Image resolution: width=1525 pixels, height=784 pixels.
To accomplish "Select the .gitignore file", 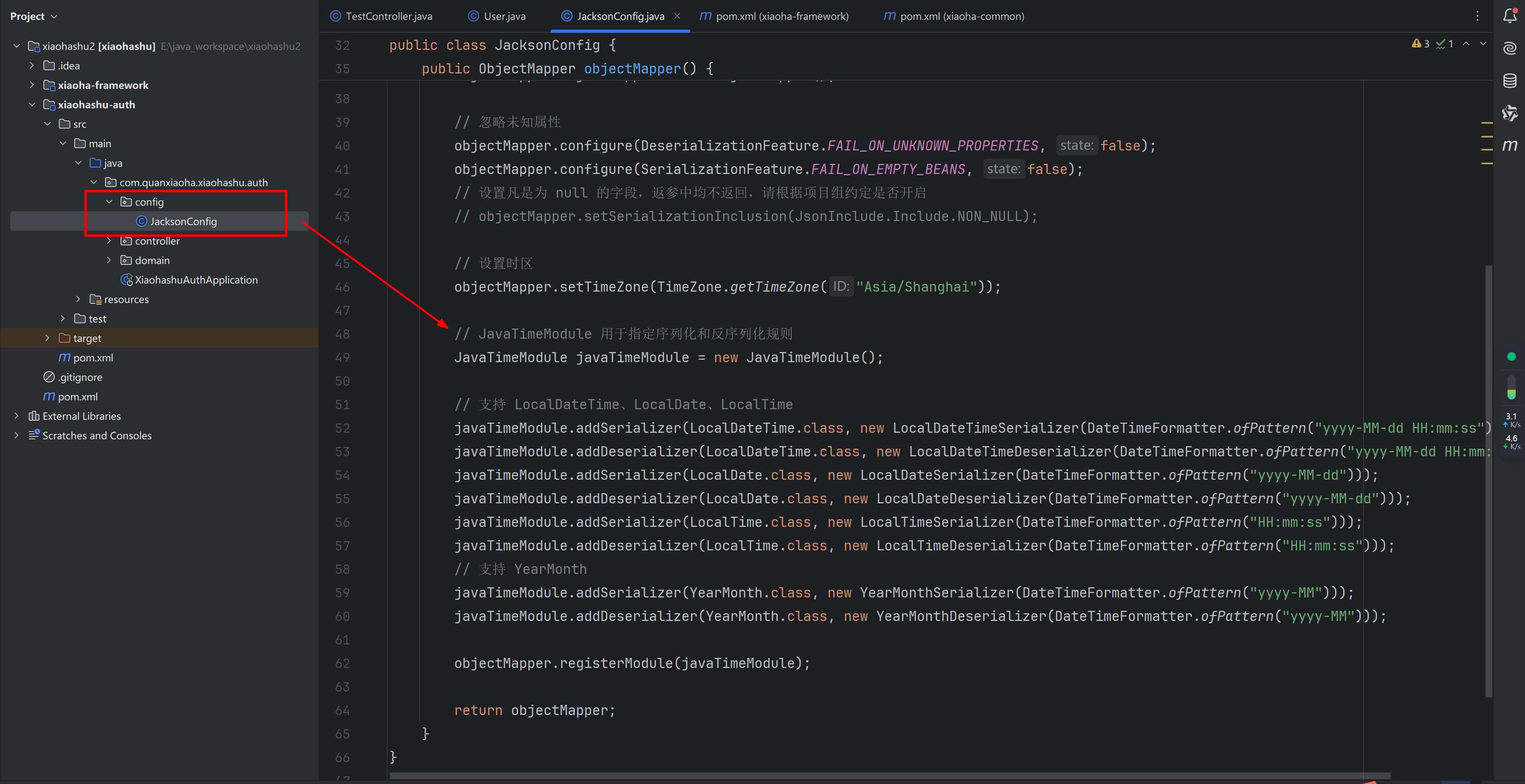I will tap(79, 377).
